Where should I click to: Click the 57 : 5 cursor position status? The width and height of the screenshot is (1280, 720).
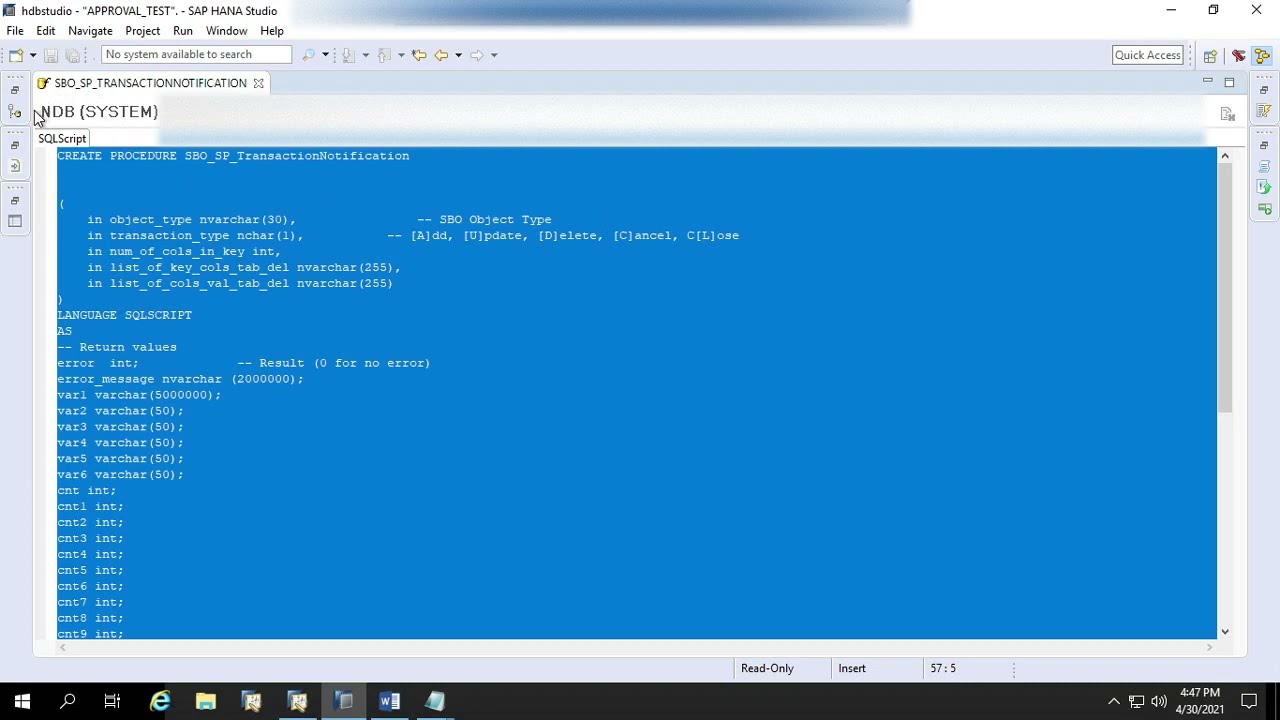(x=943, y=668)
